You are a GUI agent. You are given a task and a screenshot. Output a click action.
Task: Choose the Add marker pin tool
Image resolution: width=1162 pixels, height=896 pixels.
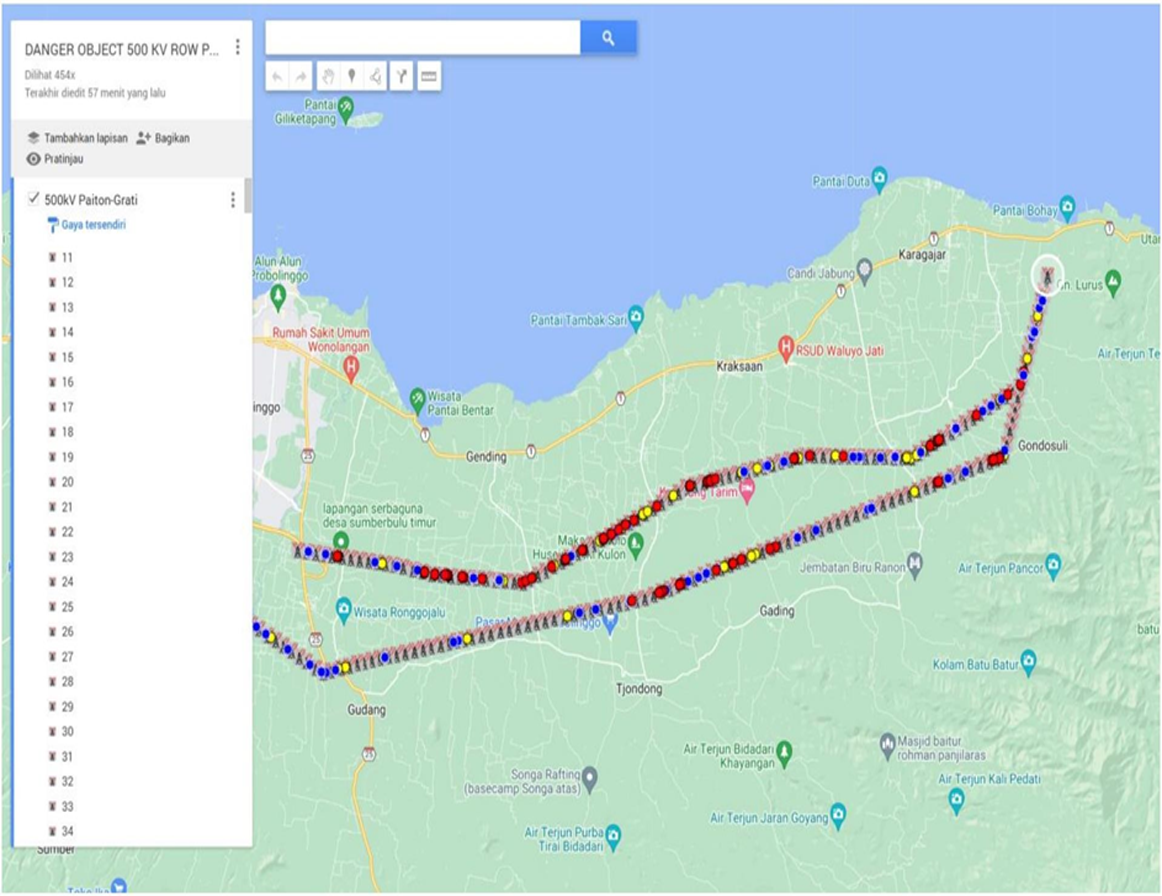351,77
